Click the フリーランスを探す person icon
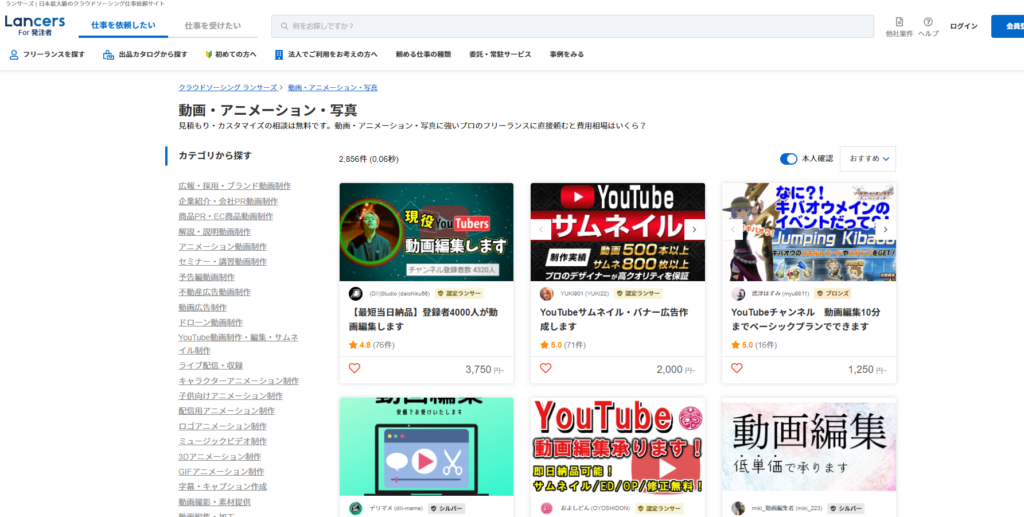This screenshot has width=1024, height=517. tap(14, 55)
